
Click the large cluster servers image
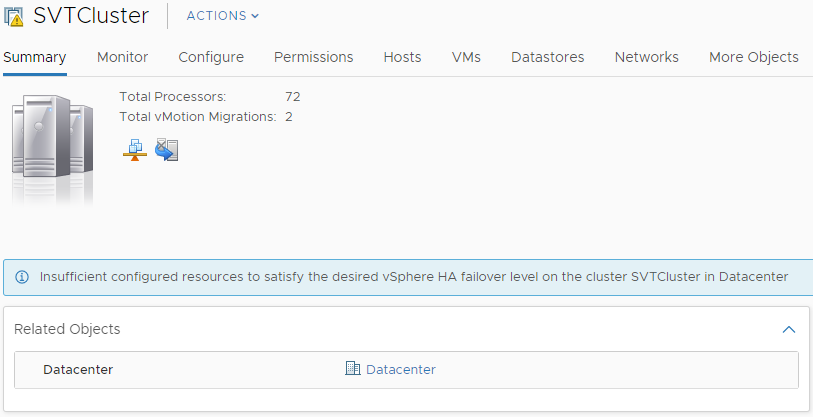click(52, 143)
